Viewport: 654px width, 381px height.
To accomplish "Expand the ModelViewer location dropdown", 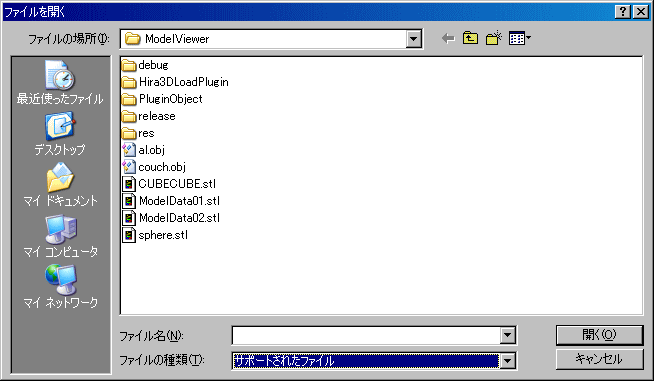I will [x=413, y=39].
